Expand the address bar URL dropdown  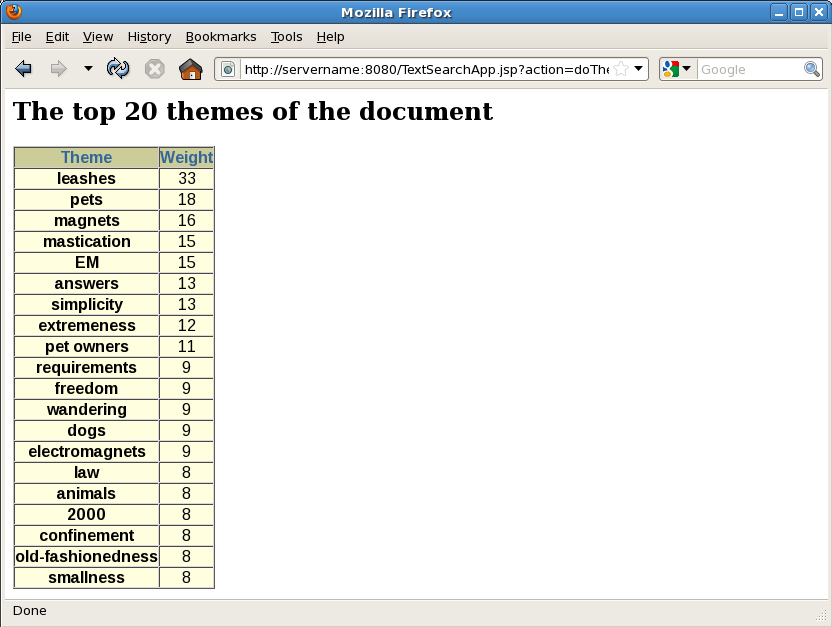pyautogui.click(x=639, y=69)
